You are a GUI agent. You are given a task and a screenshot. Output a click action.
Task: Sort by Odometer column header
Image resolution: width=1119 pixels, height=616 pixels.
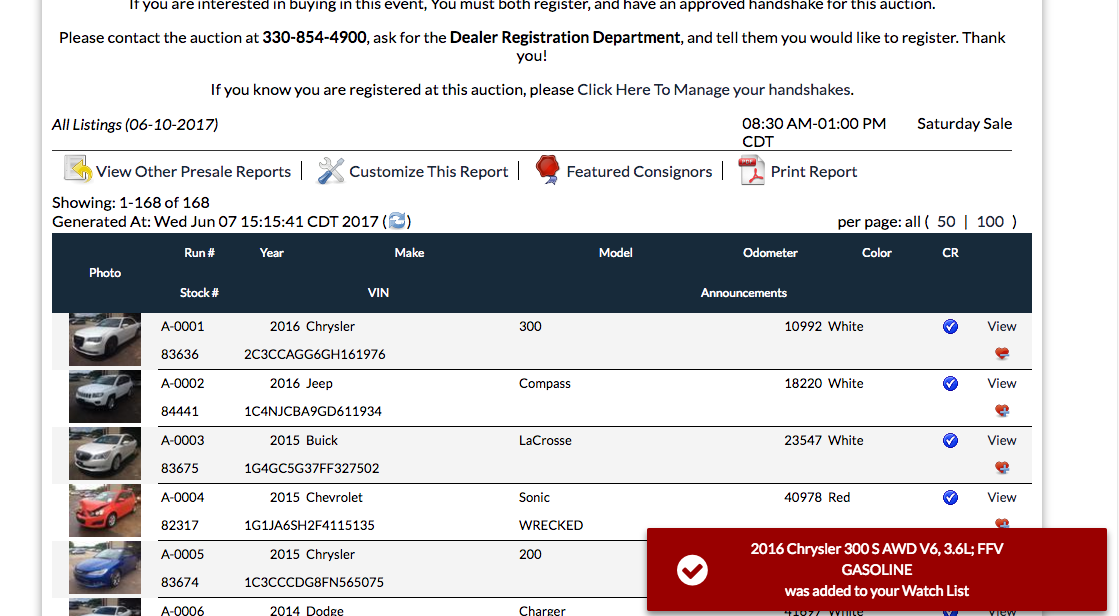coord(770,253)
